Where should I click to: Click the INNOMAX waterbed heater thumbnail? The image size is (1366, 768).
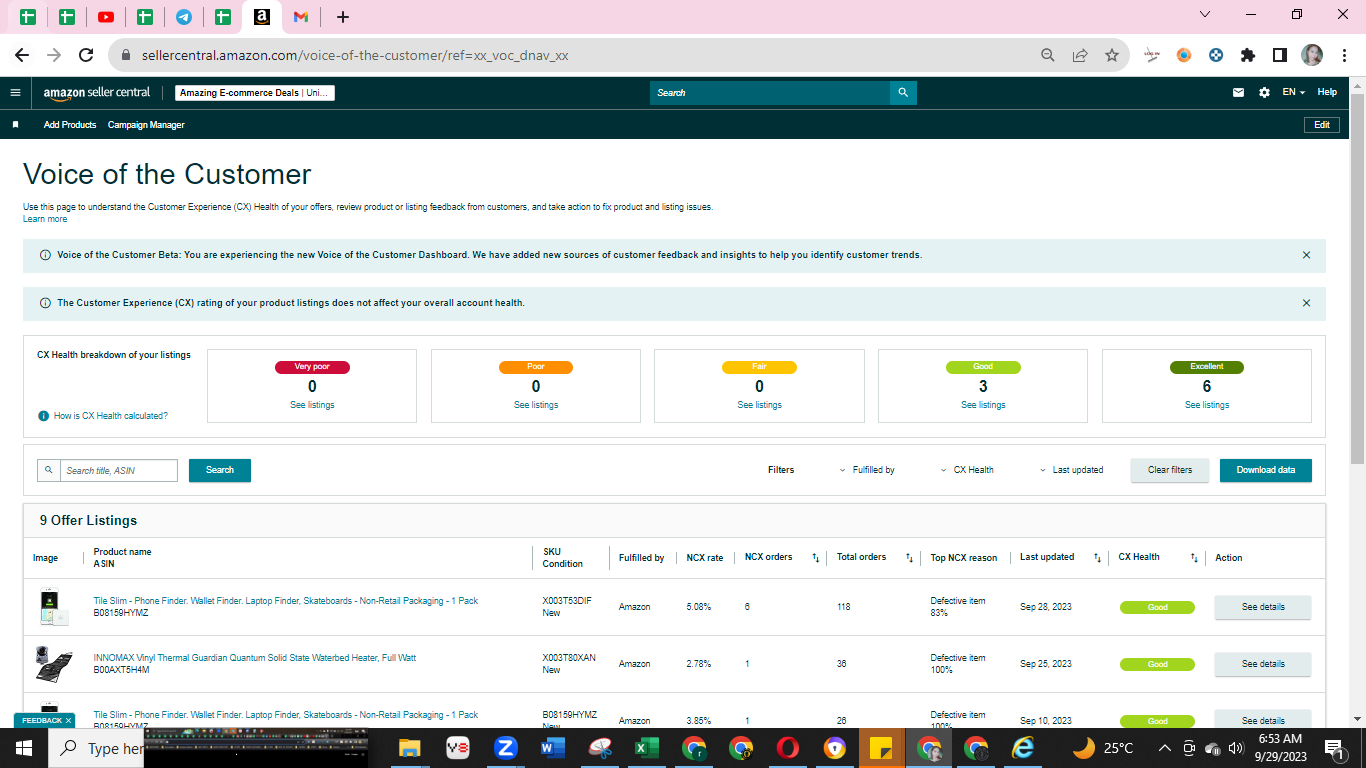tap(53, 664)
